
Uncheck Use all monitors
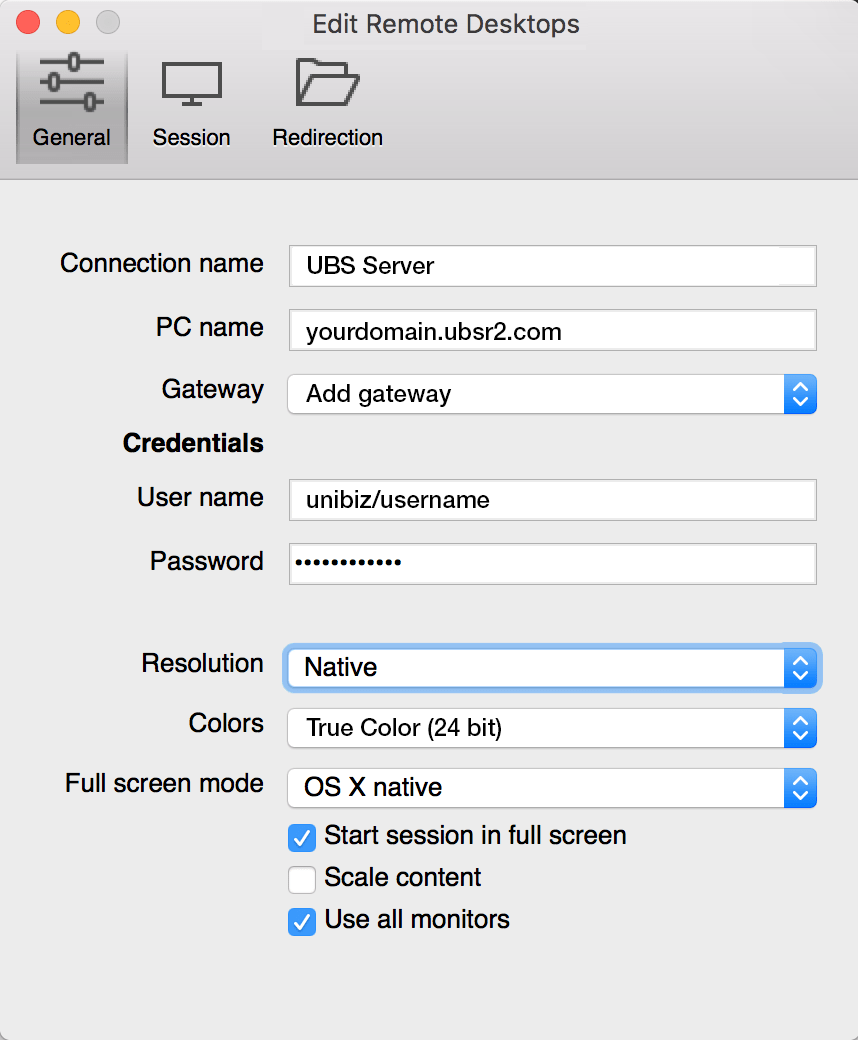tap(301, 922)
